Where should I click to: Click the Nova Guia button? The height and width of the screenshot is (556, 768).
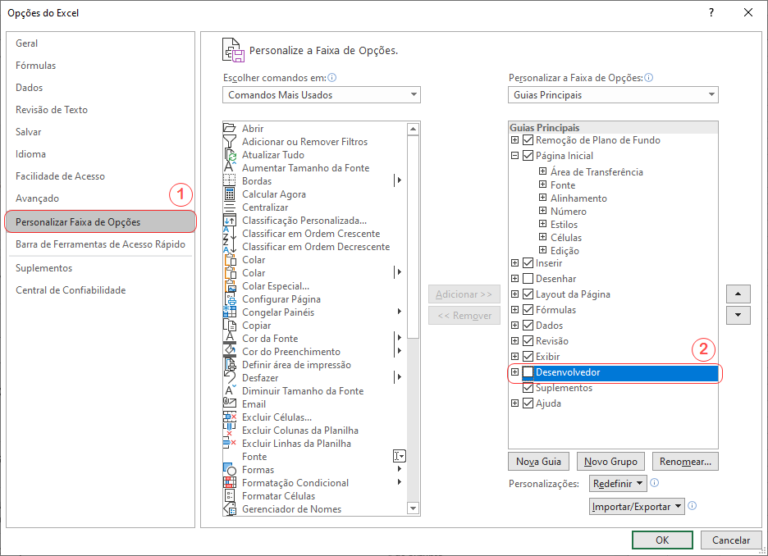coord(538,461)
